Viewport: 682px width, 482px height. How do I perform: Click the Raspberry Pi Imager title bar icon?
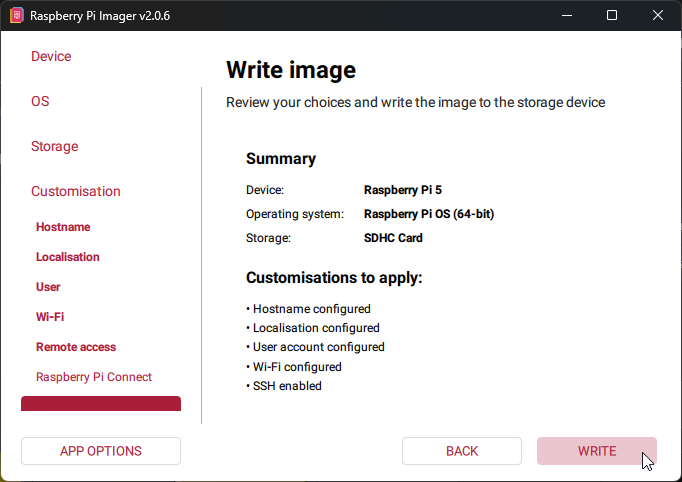[x=16, y=16]
